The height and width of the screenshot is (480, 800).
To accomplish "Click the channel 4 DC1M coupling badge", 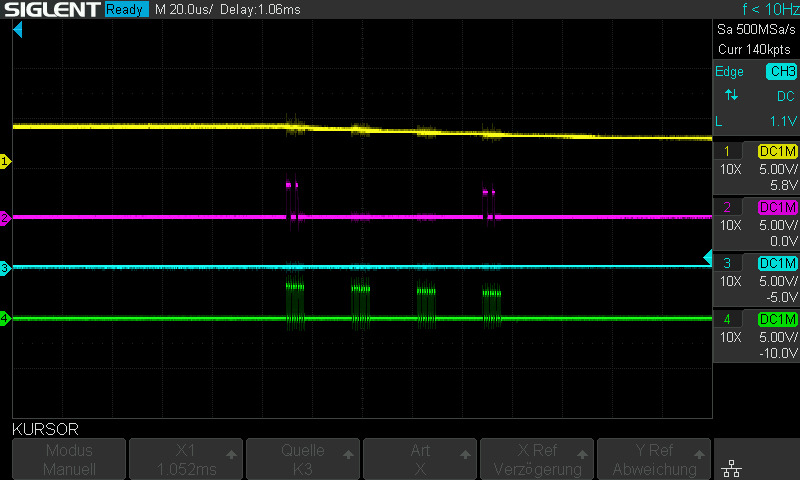I will [778, 320].
